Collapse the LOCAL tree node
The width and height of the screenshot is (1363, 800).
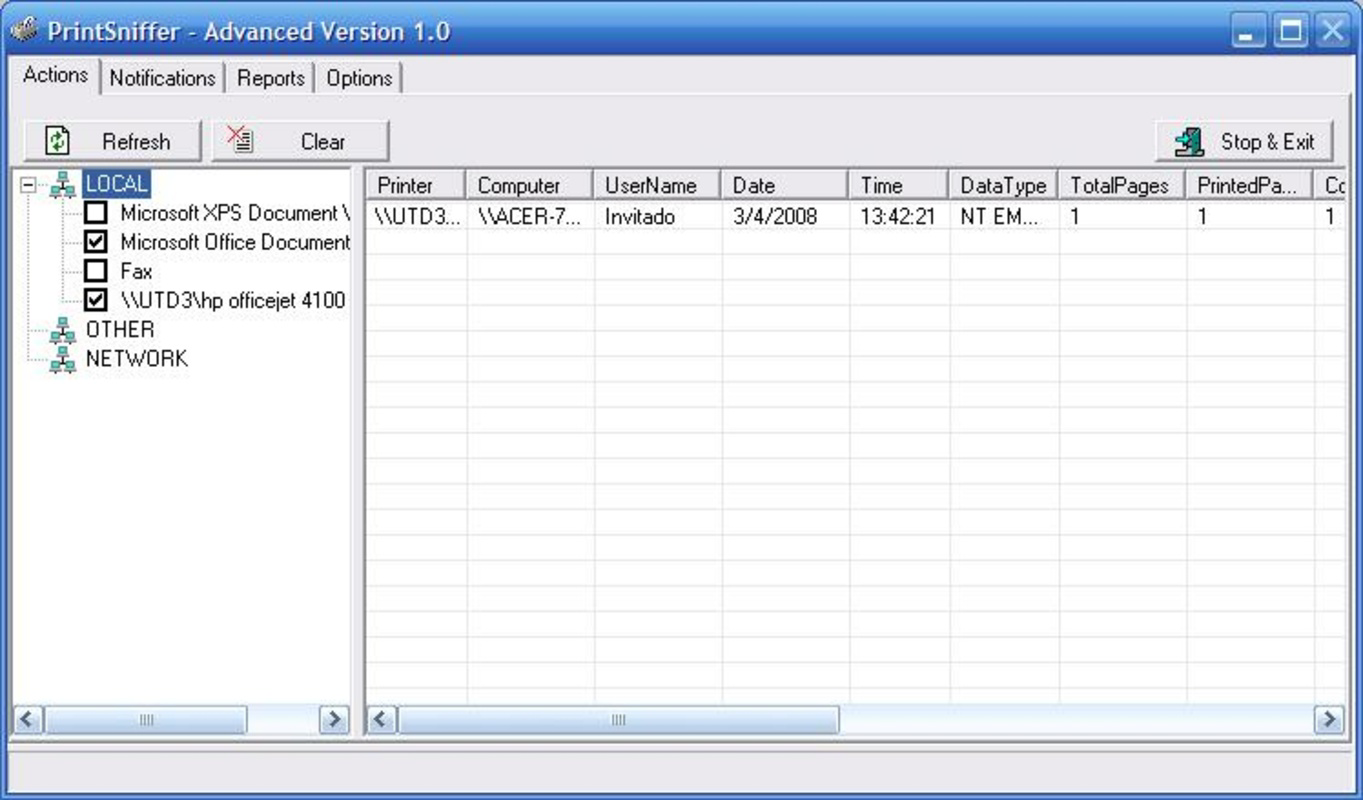coord(28,185)
